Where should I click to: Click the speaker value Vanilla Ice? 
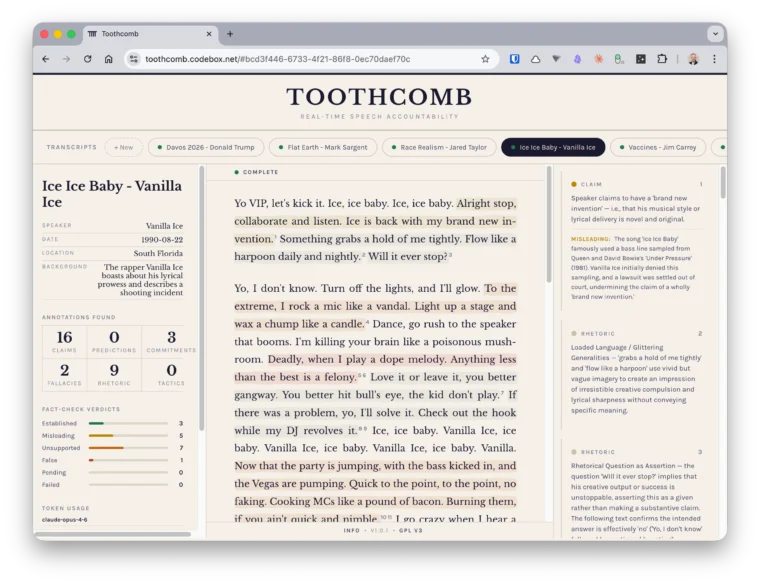coord(164,226)
